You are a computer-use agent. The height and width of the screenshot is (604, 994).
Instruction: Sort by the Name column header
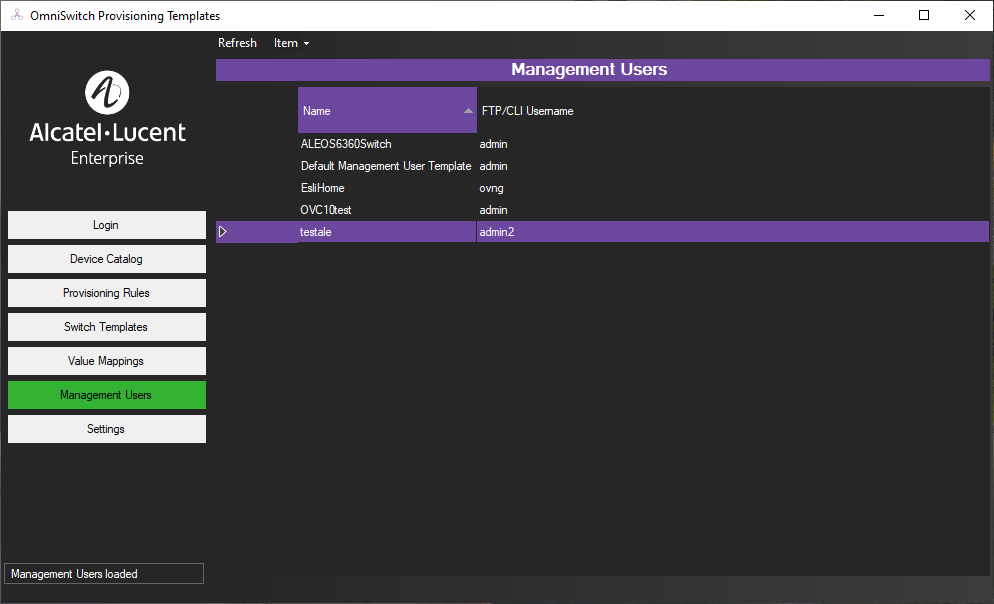387,110
